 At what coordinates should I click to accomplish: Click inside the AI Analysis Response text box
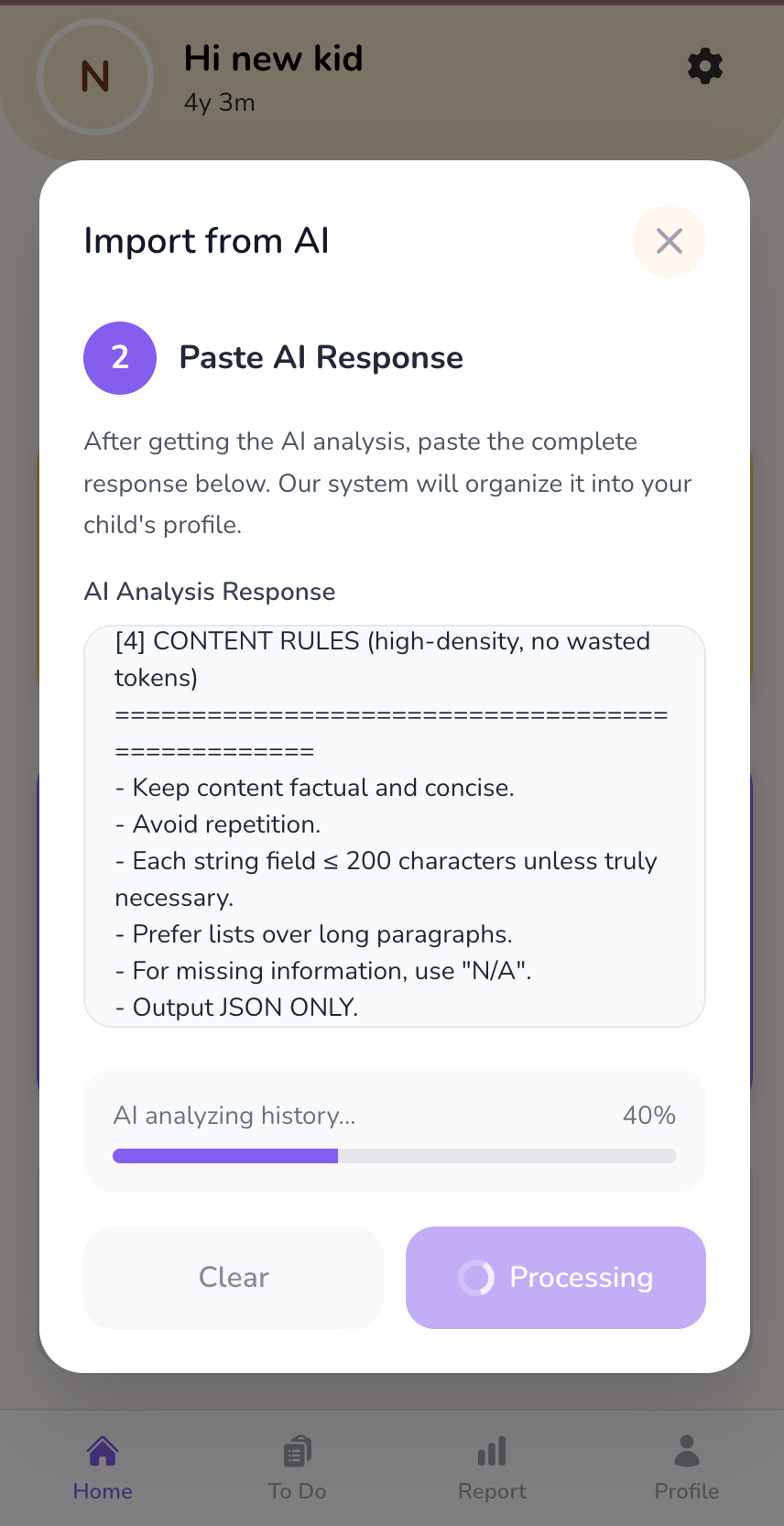[395, 826]
